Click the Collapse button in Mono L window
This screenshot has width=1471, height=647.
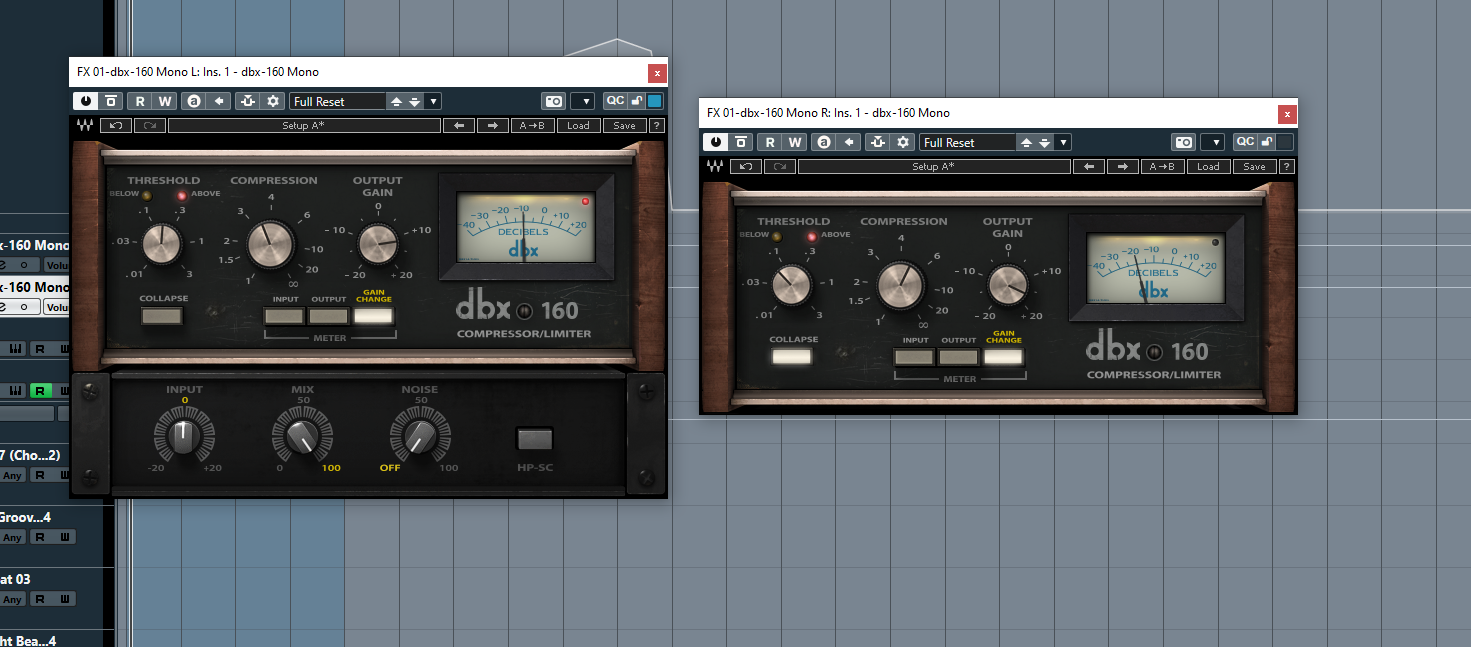point(163,316)
